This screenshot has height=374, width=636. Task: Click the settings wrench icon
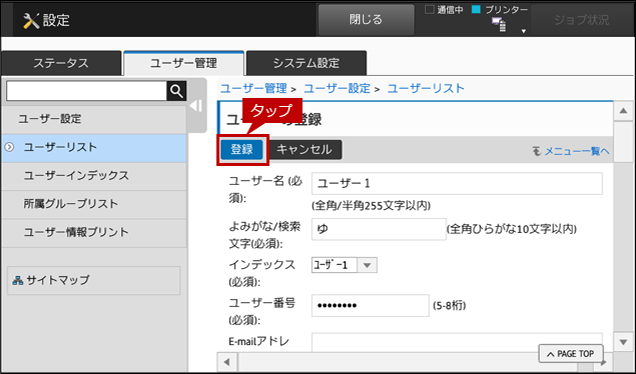(x=31, y=20)
